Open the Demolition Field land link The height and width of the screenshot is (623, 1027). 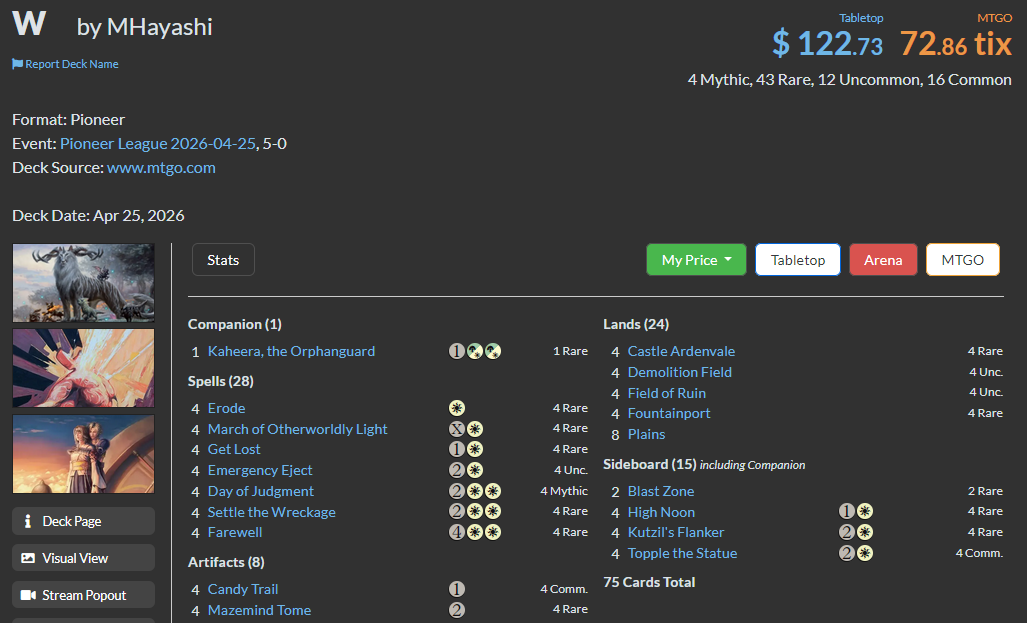[680, 372]
